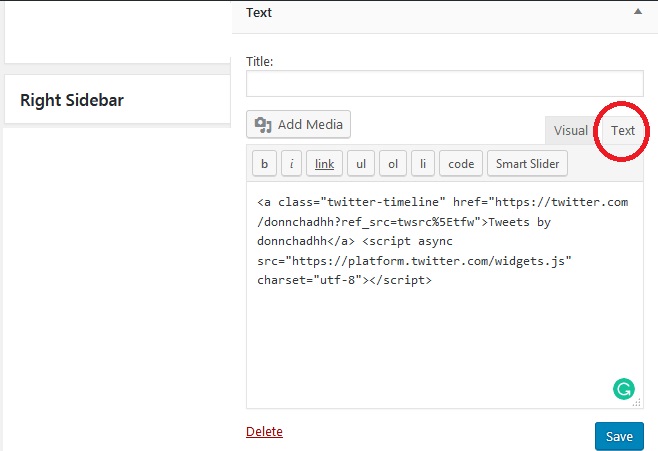Switch to the Text editor tab
The height and width of the screenshot is (451, 658).
click(622, 130)
